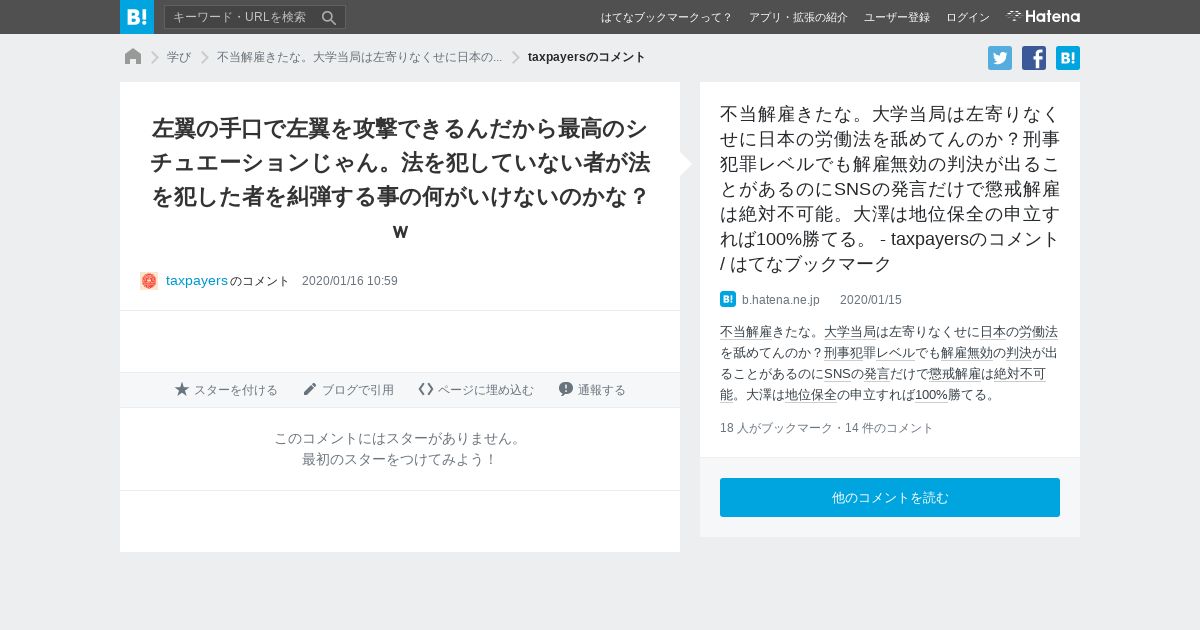1200x630 pixels.
Task: Click the 18 人がブックマーク count
Action: click(776, 428)
